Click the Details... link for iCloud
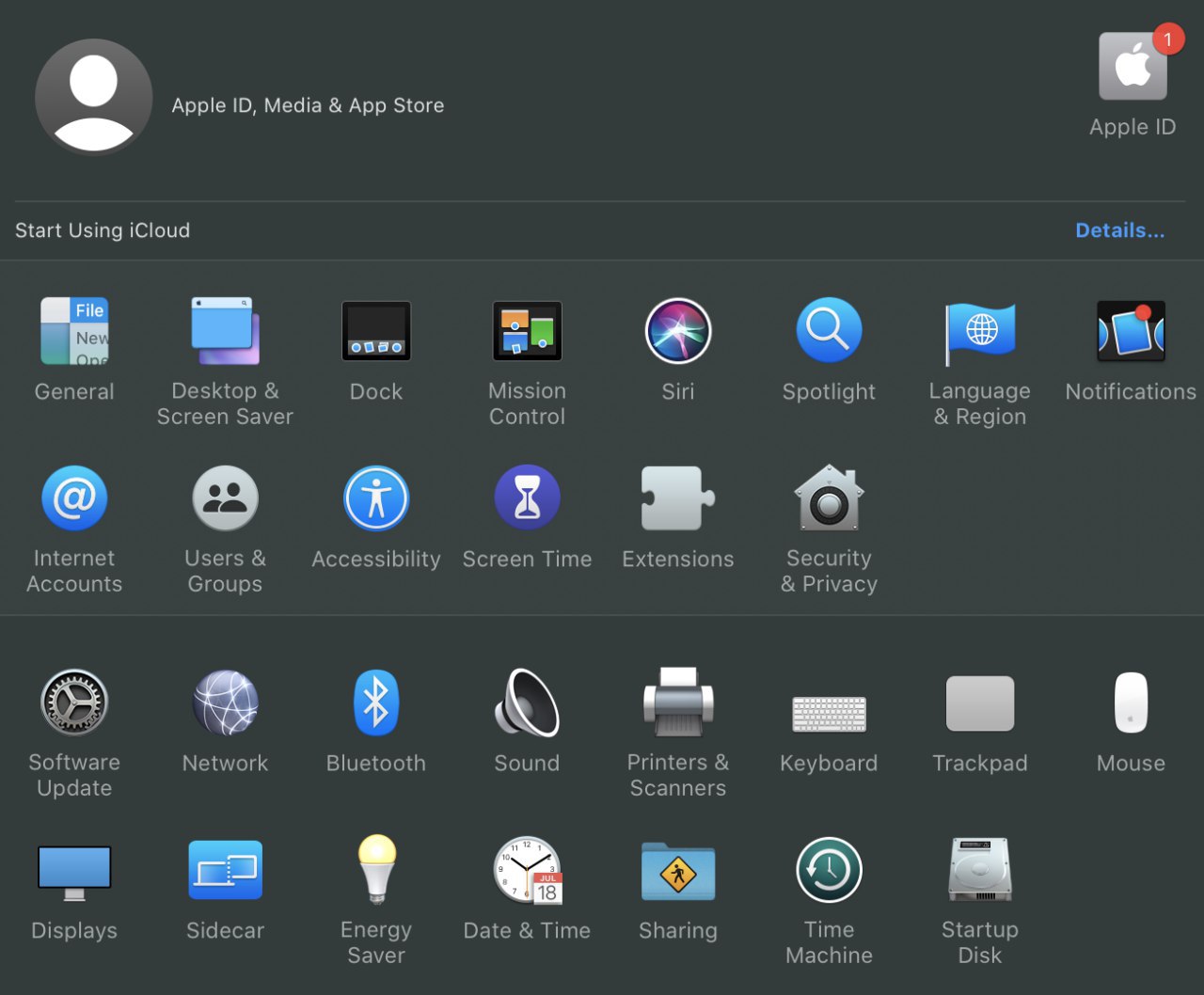Image resolution: width=1204 pixels, height=995 pixels. pos(1119,230)
